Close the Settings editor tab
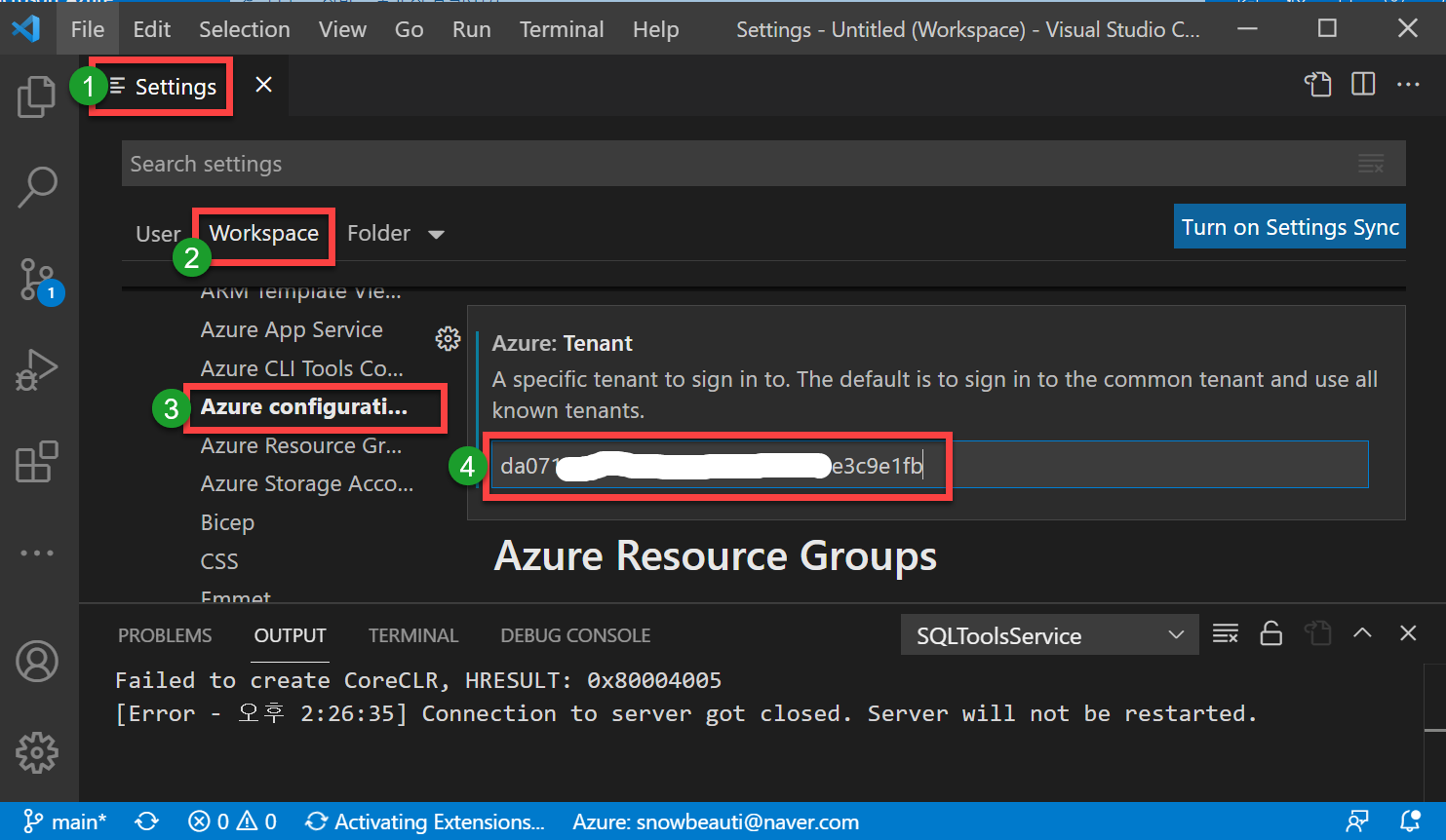 pos(263,85)
